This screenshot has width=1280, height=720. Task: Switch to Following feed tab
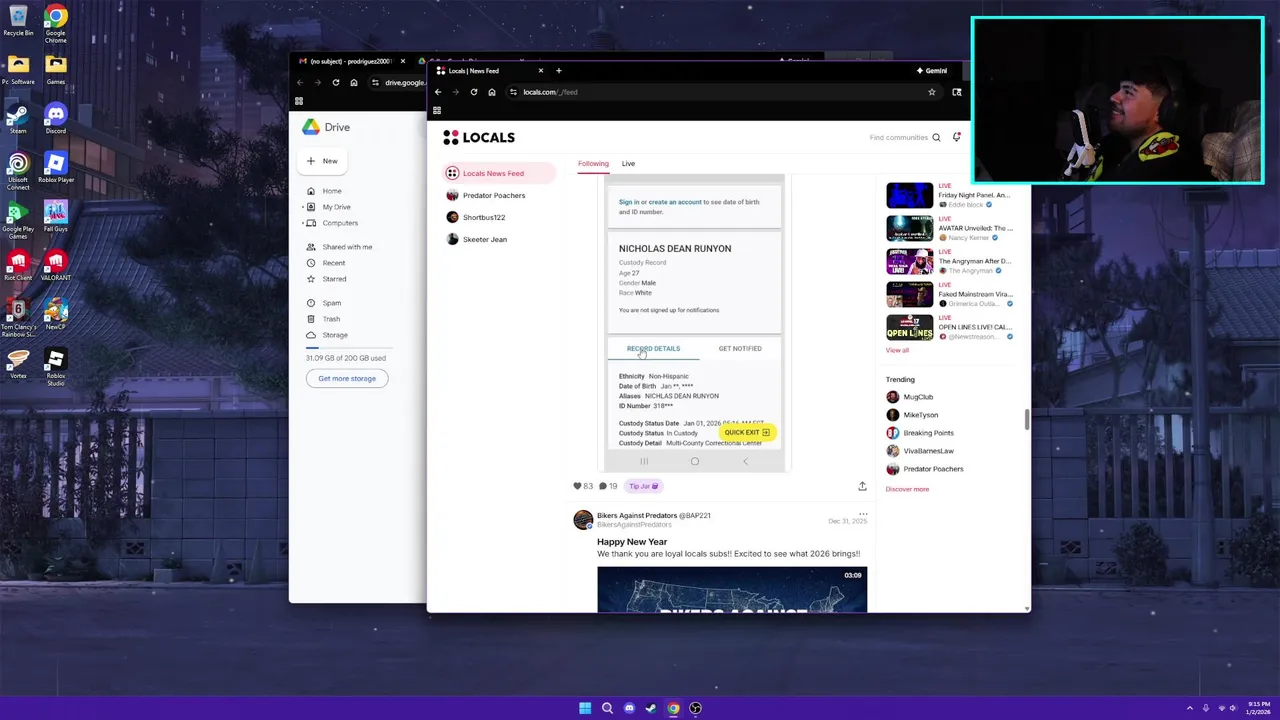pos(593,163)
